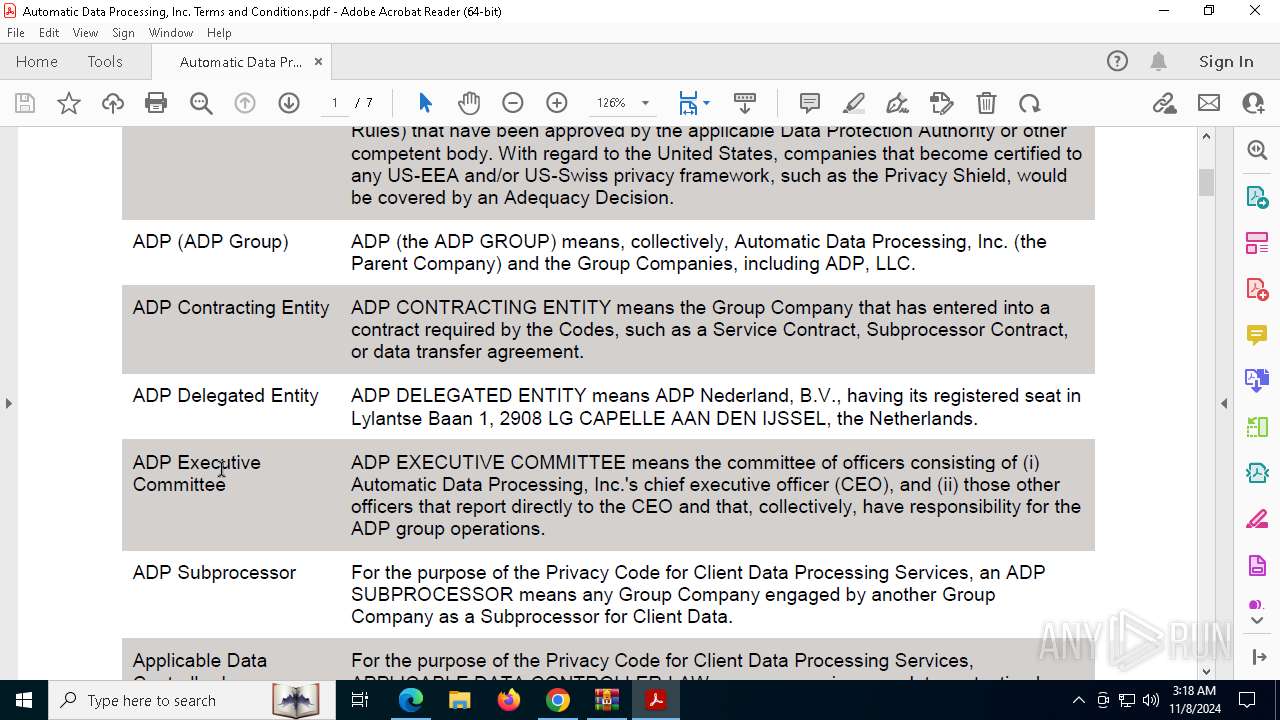Click the taskbar search box
The height and width of the screenshot is (720, 1280).
coord(192,700)
